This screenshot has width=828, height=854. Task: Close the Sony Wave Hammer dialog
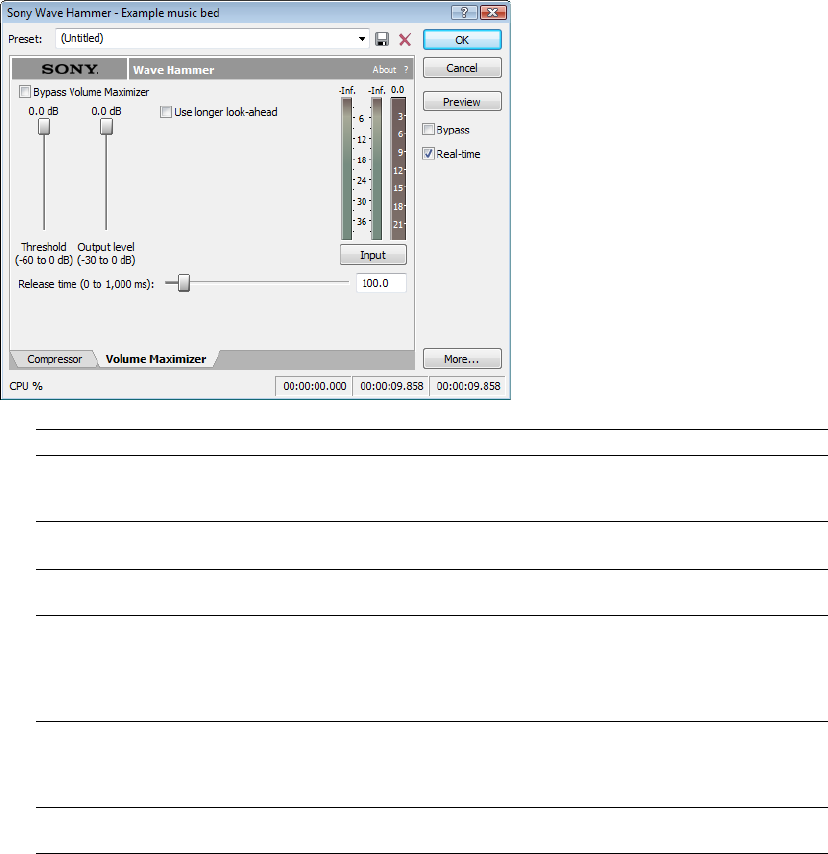pos(493,13)
